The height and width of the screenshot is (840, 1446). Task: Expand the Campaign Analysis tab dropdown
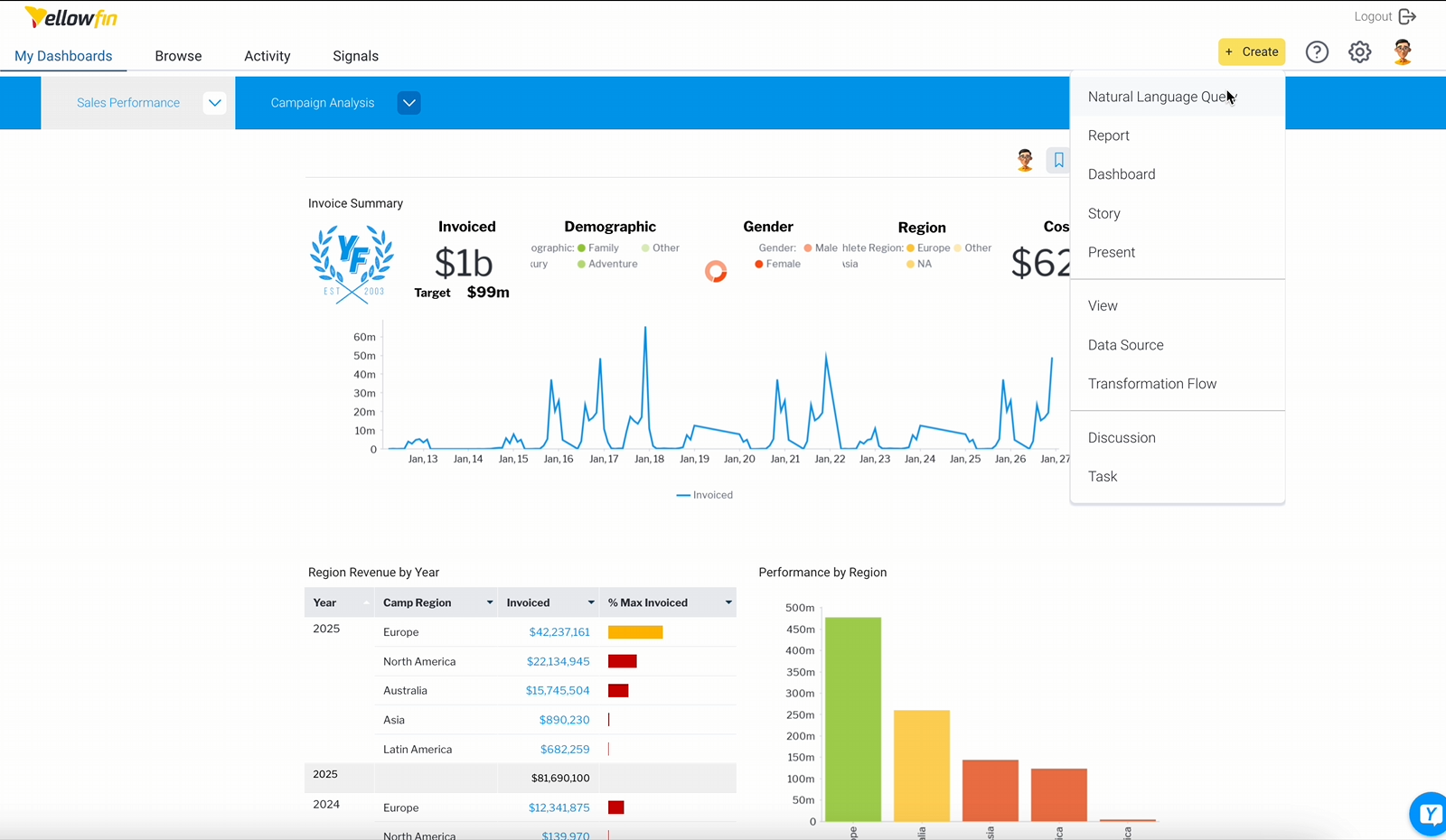tap(408, 102)
